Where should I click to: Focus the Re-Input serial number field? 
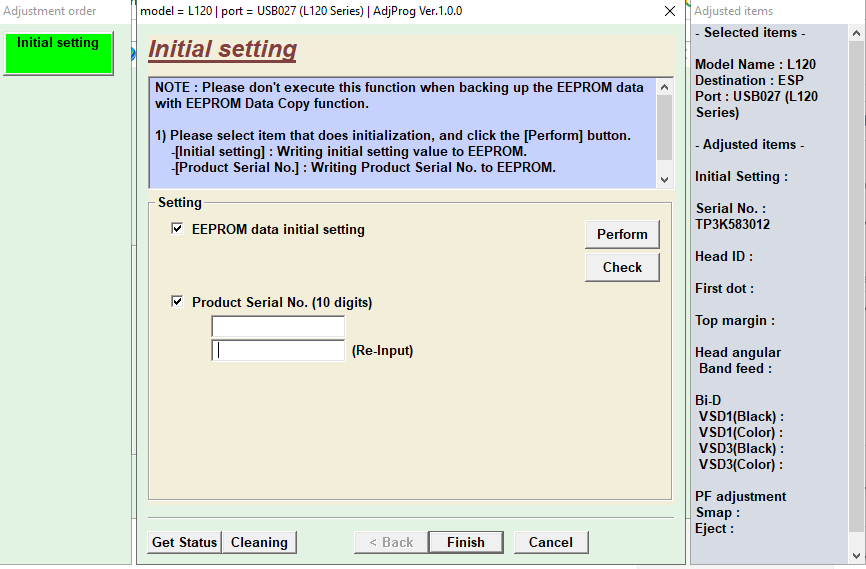278,350
